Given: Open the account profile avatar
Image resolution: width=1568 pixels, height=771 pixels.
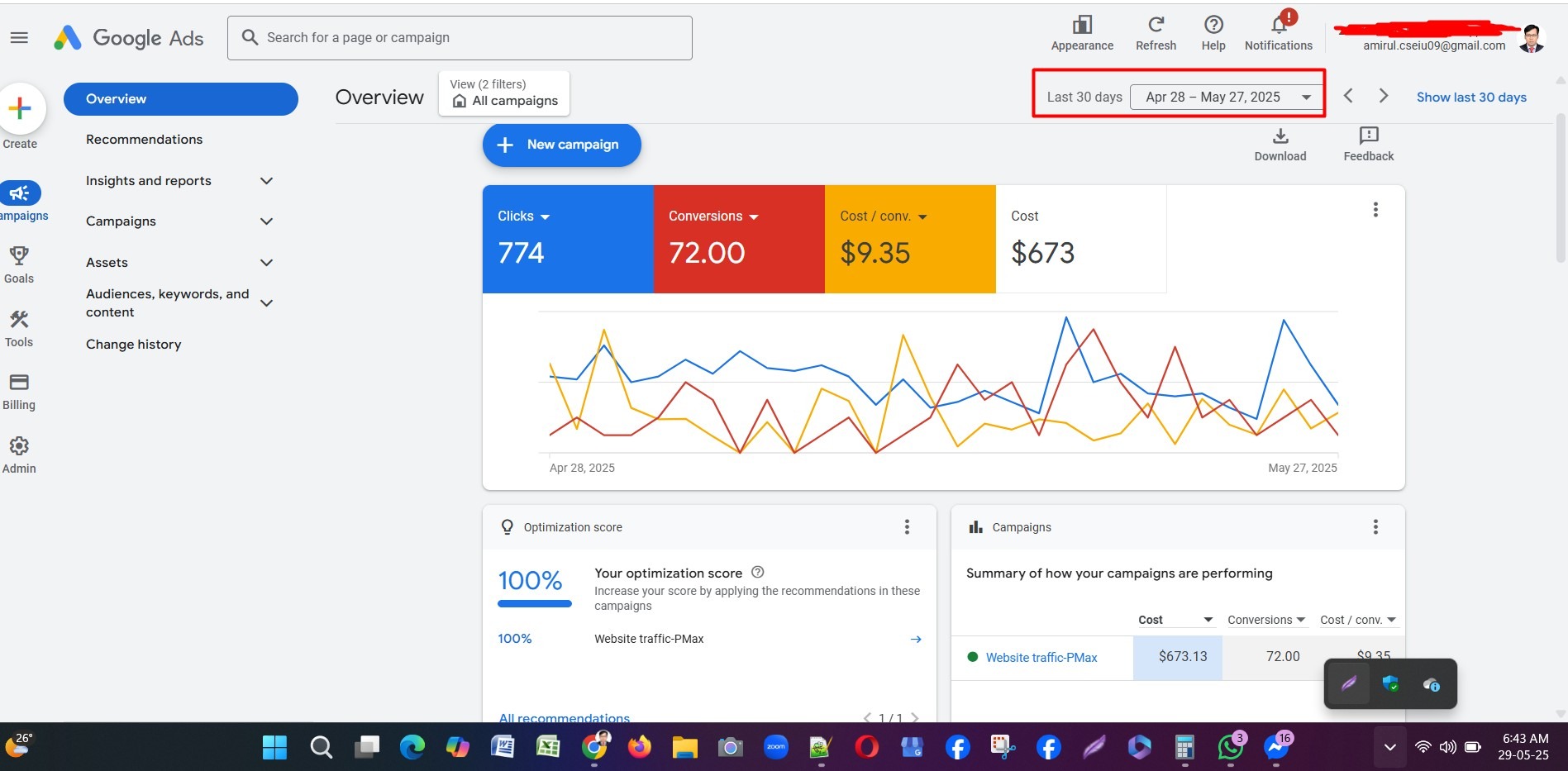Looking at the screenshot, I should (1532, 38).
